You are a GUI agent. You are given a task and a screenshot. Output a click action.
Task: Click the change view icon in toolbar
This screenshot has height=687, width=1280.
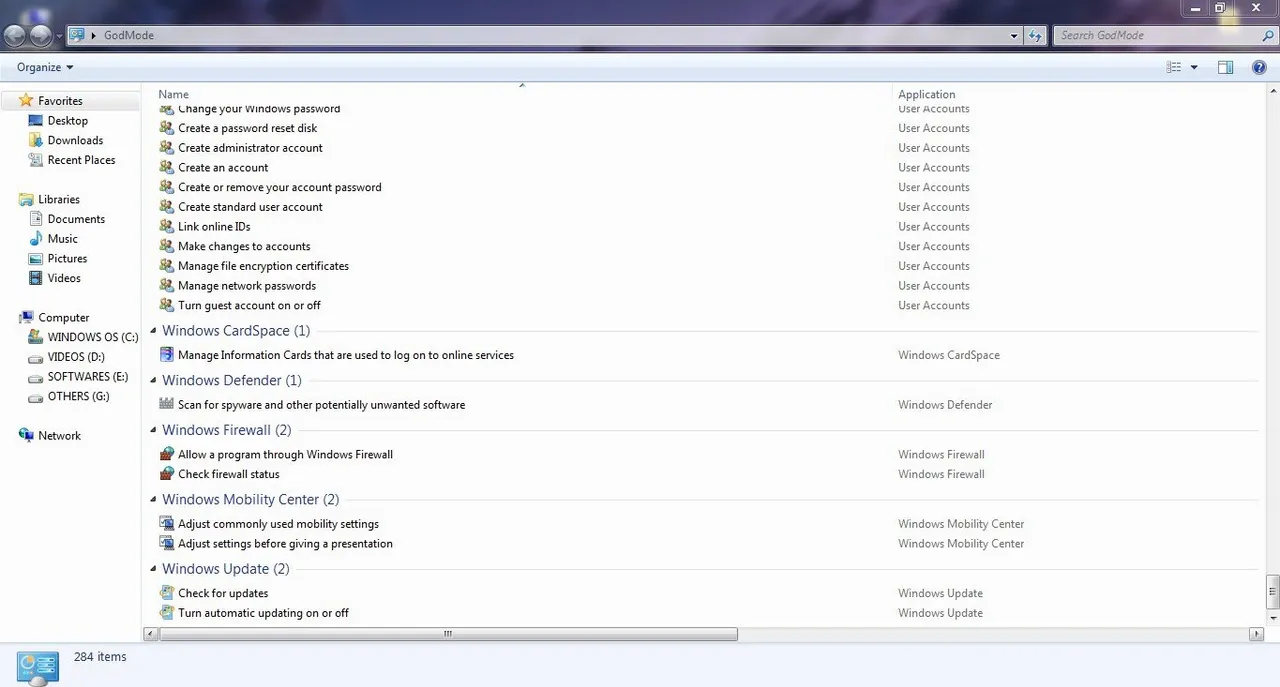pyautogui.click(x=1174, y=67)
